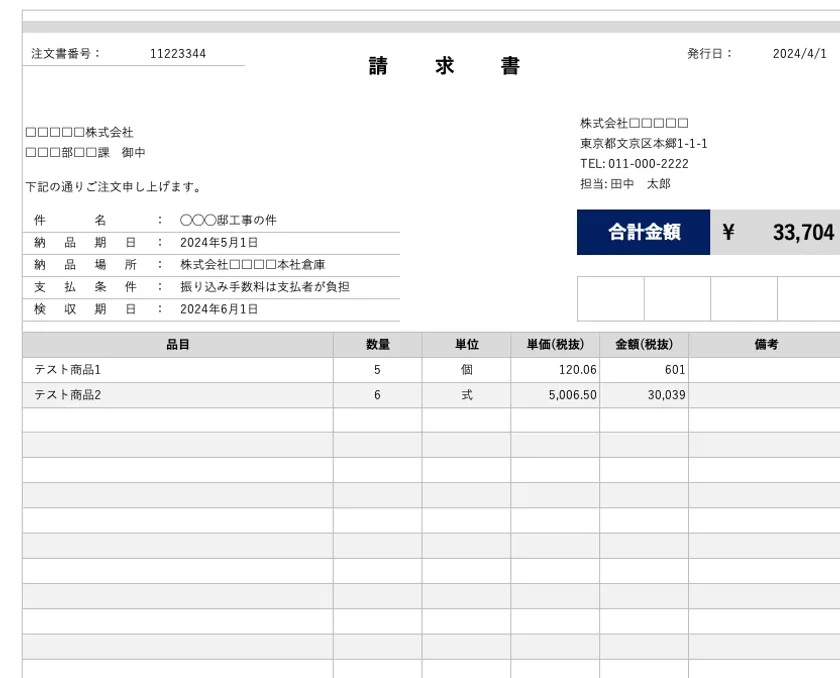Select the 備考 column header

pos(764,344)
